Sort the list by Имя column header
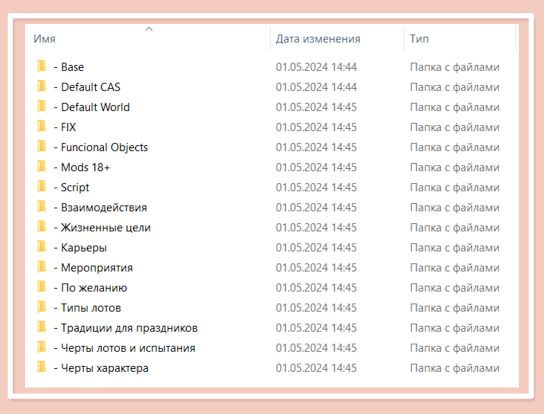Screen dimensions: 544x414 coord(44,39)
